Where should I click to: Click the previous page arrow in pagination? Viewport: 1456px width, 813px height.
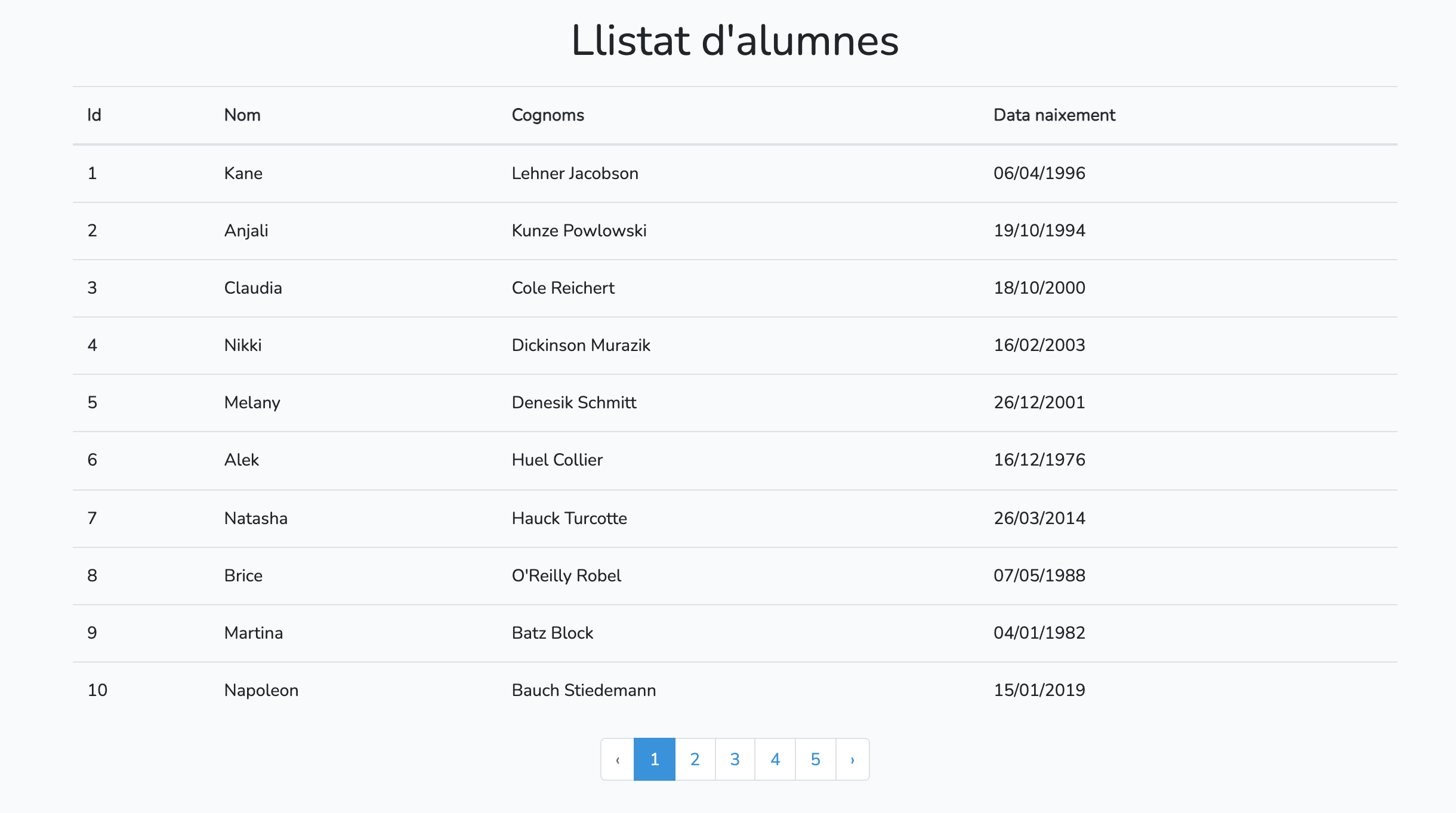pos(618,759)
